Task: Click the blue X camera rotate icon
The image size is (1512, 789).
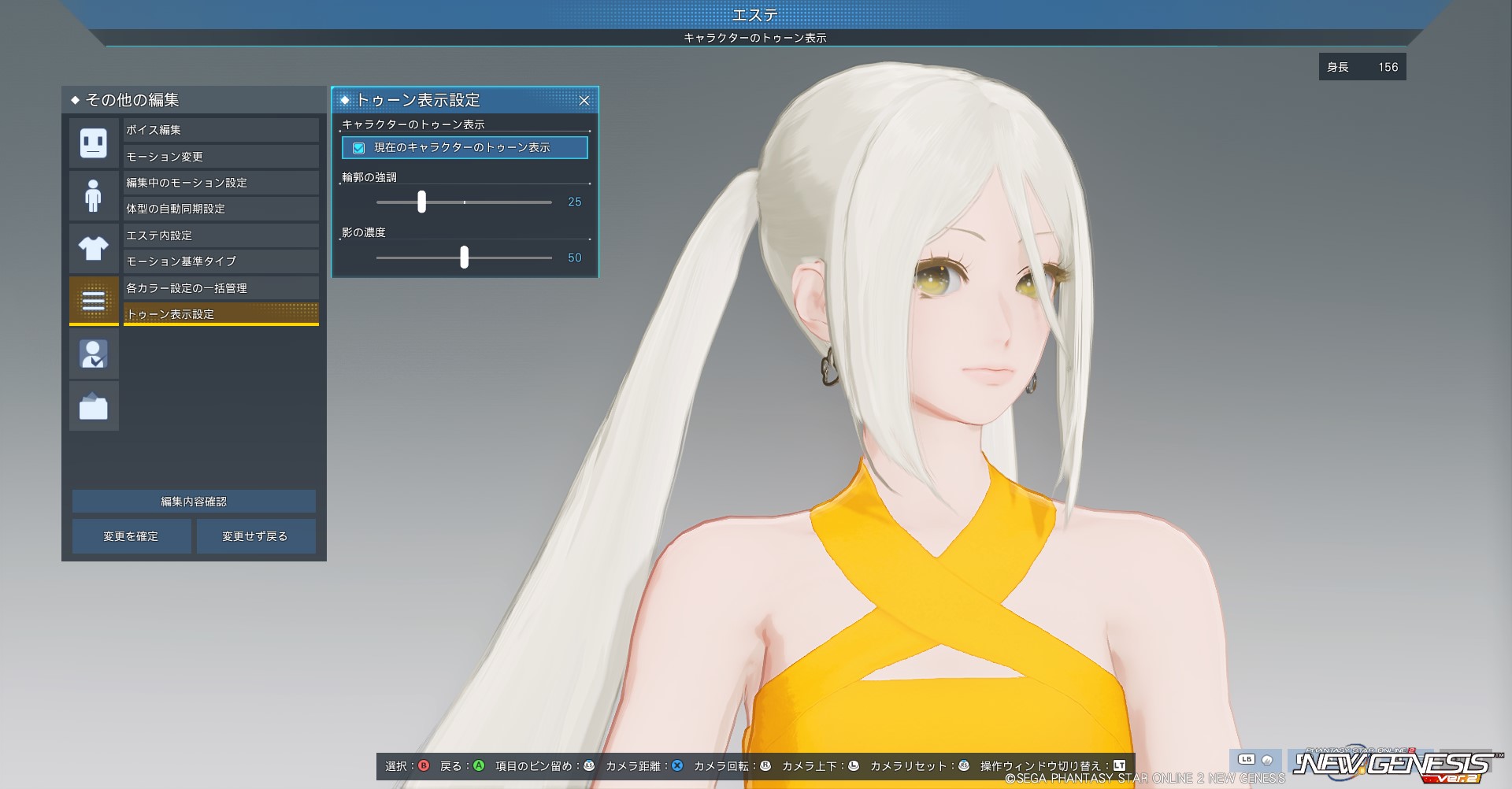Action: (676, 765)
